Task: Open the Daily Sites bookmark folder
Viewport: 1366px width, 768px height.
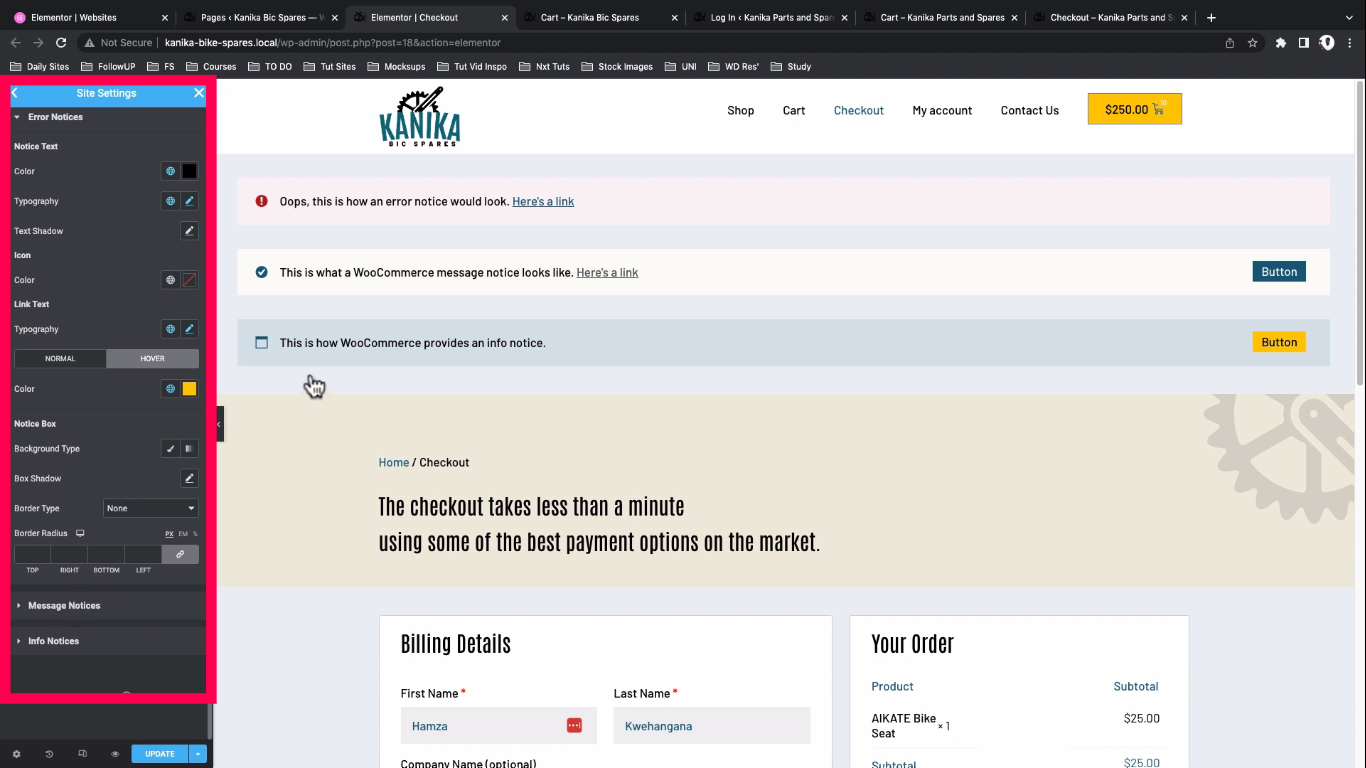Action: pos(40,66)
